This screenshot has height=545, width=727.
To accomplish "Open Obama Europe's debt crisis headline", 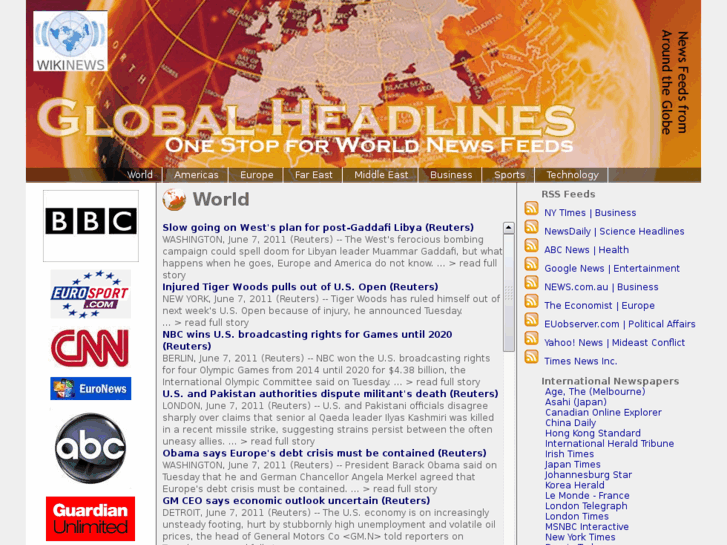I will pos(324,453).
